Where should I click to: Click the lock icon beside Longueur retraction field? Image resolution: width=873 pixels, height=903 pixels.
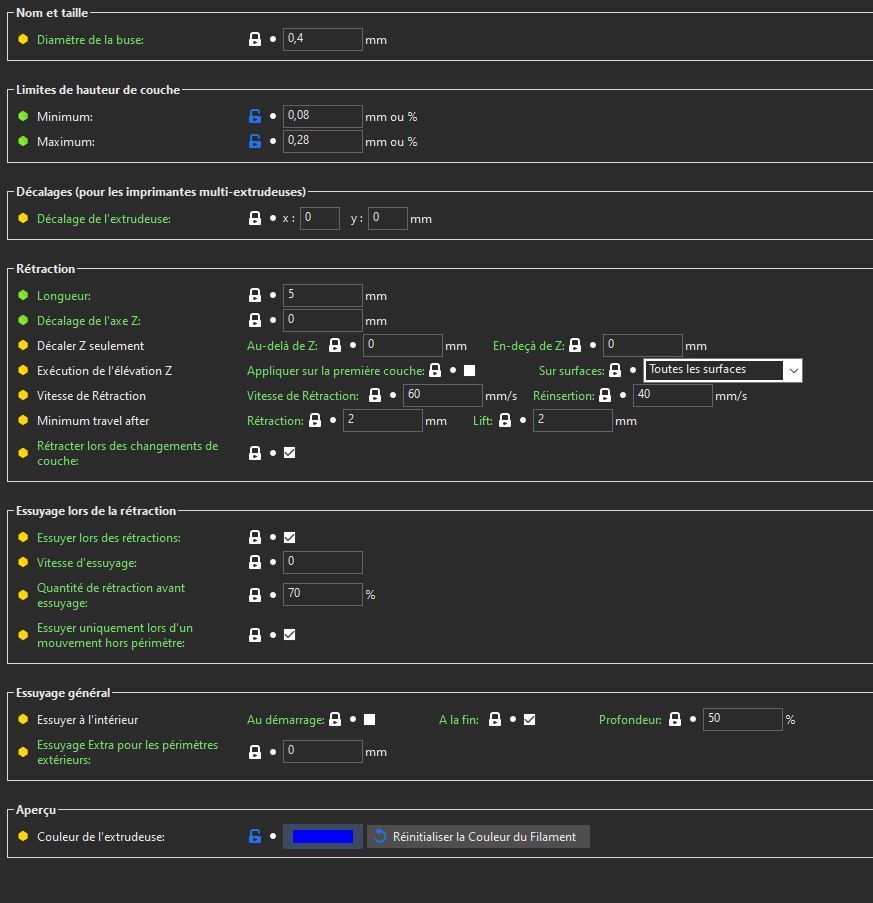(x=255, y=295)
